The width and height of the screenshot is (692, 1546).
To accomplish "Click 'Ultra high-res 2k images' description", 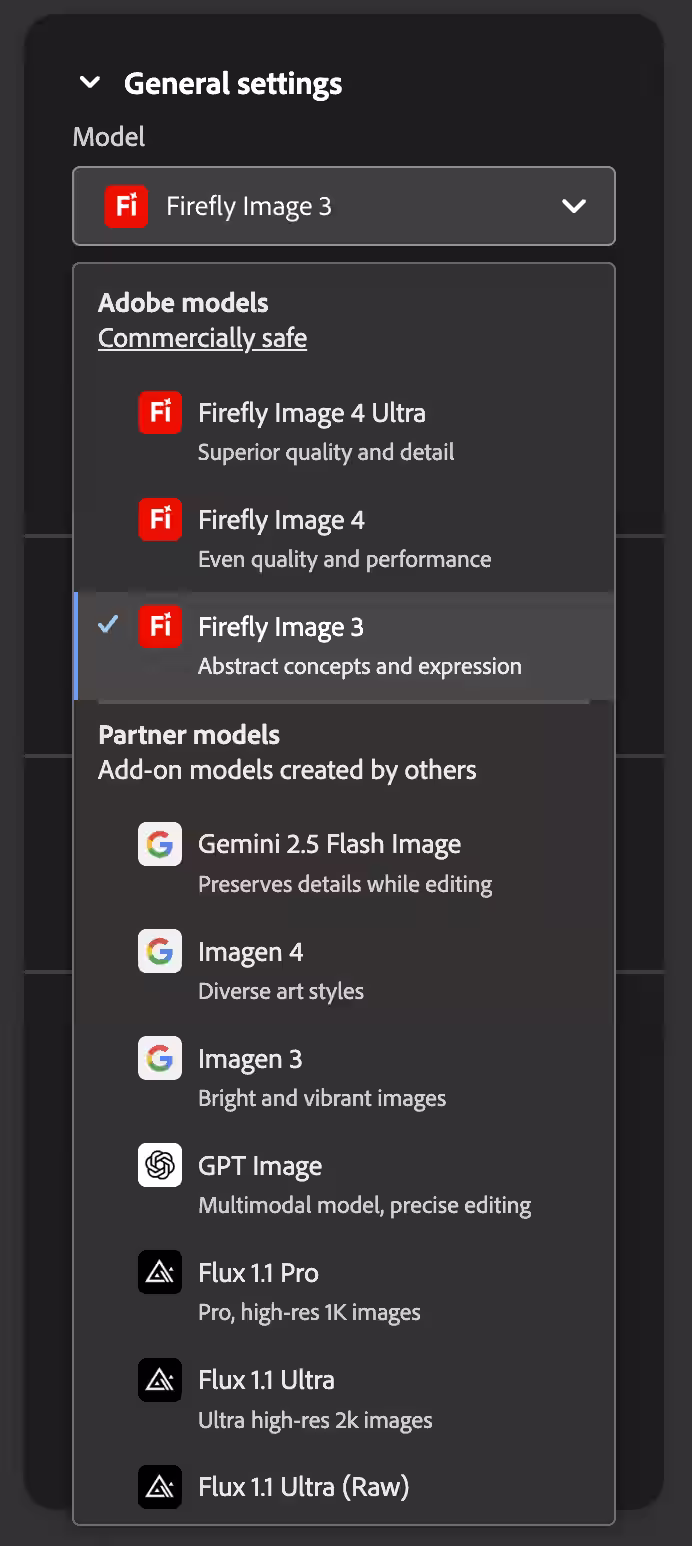I will pyautogui.click(x=315, y=1420).
